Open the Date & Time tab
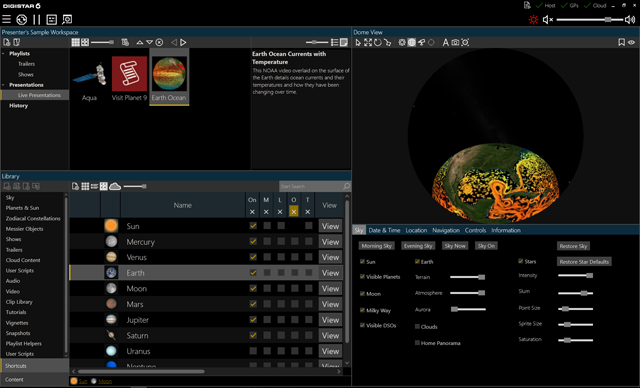Screen dimensions: 640x388 384,230
